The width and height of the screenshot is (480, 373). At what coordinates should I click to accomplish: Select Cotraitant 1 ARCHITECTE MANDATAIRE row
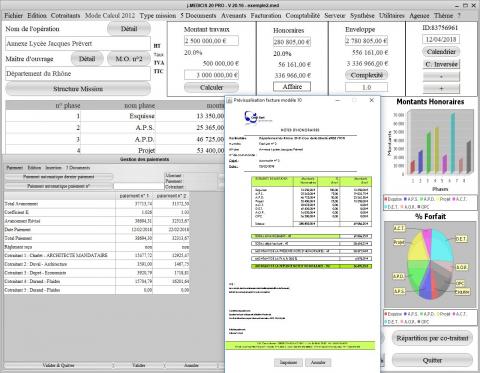(x=97, y=256)
